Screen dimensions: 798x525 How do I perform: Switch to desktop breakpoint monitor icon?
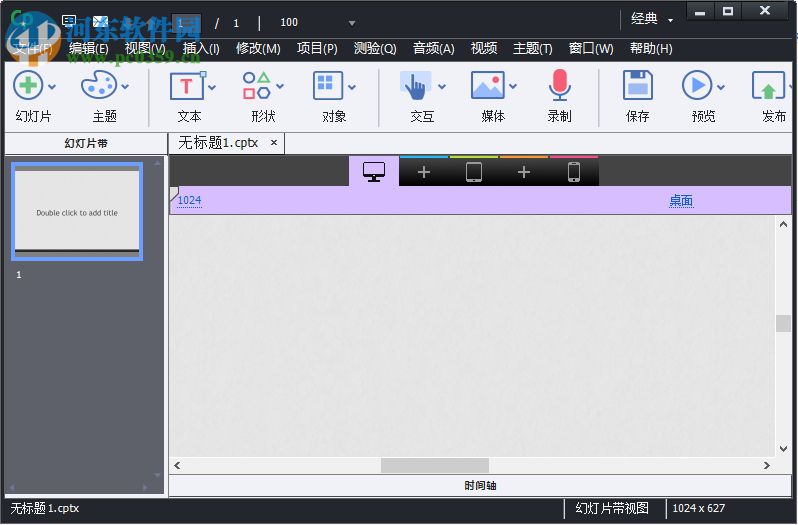pos(374,171)
